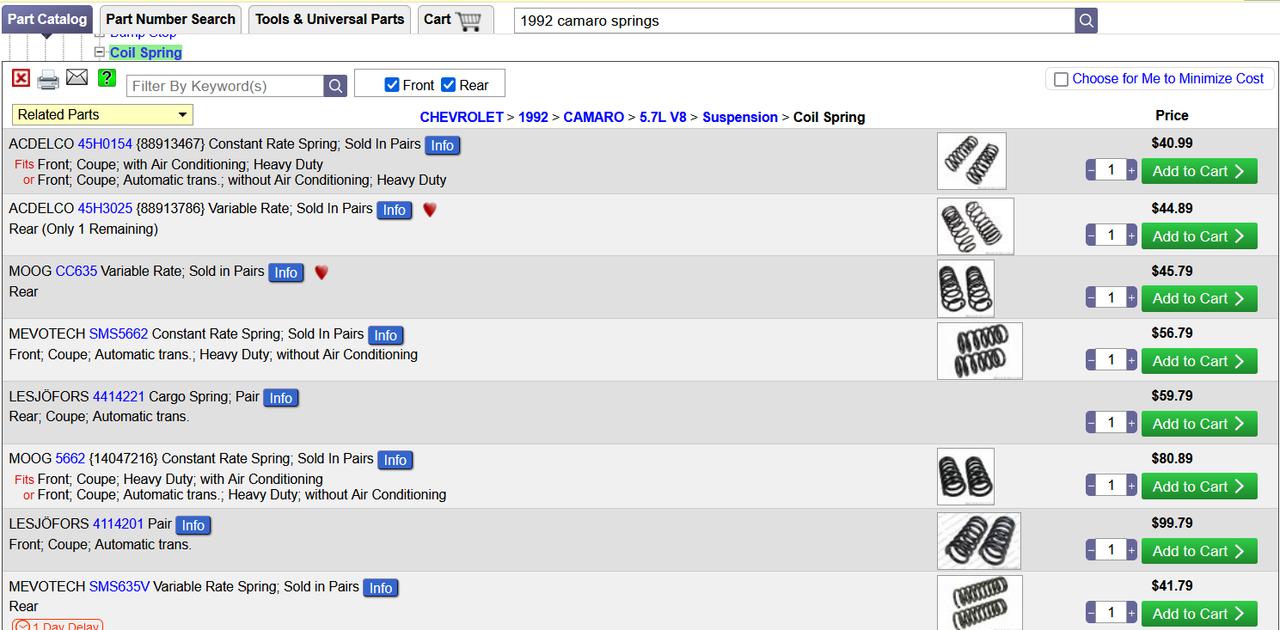This screenshot has width=1280, height=630.
Task: Add MEVOTECH SMS5662 to cart
Action: tap(1198, 361)
